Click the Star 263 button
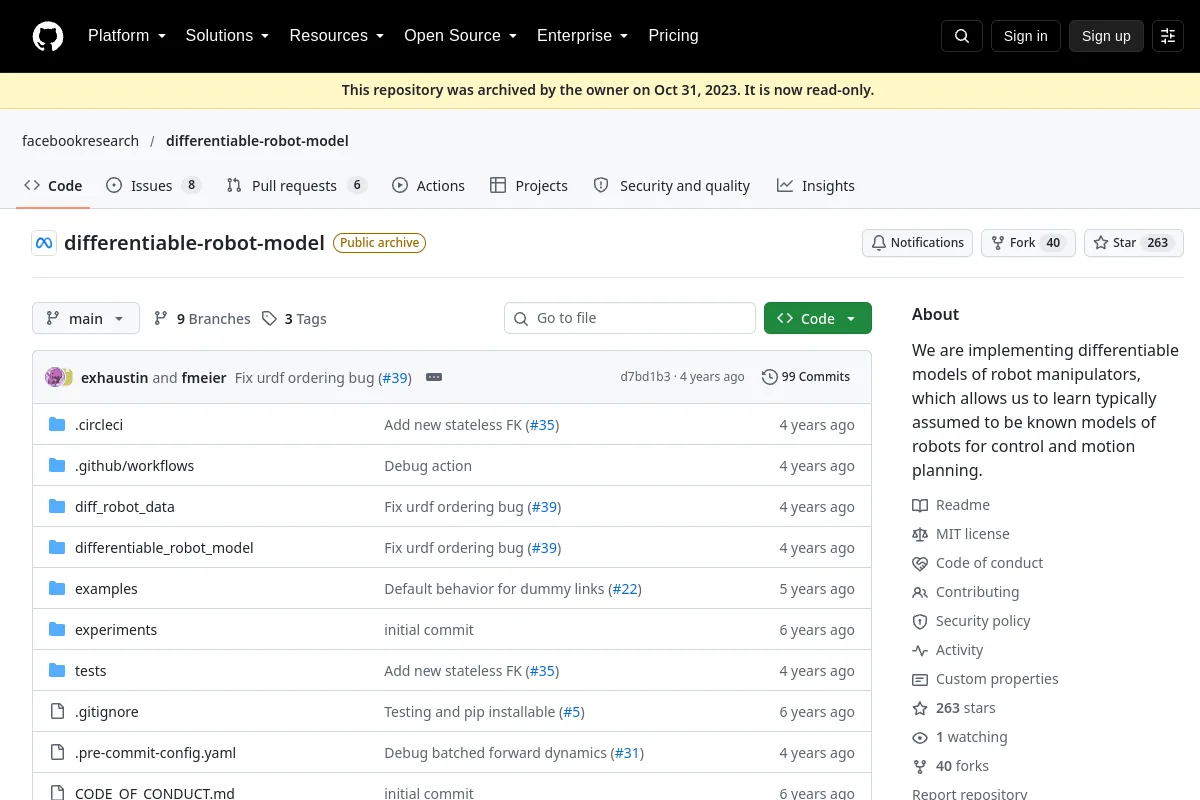The image size is (1200, 800). (x=1134, y=243)
